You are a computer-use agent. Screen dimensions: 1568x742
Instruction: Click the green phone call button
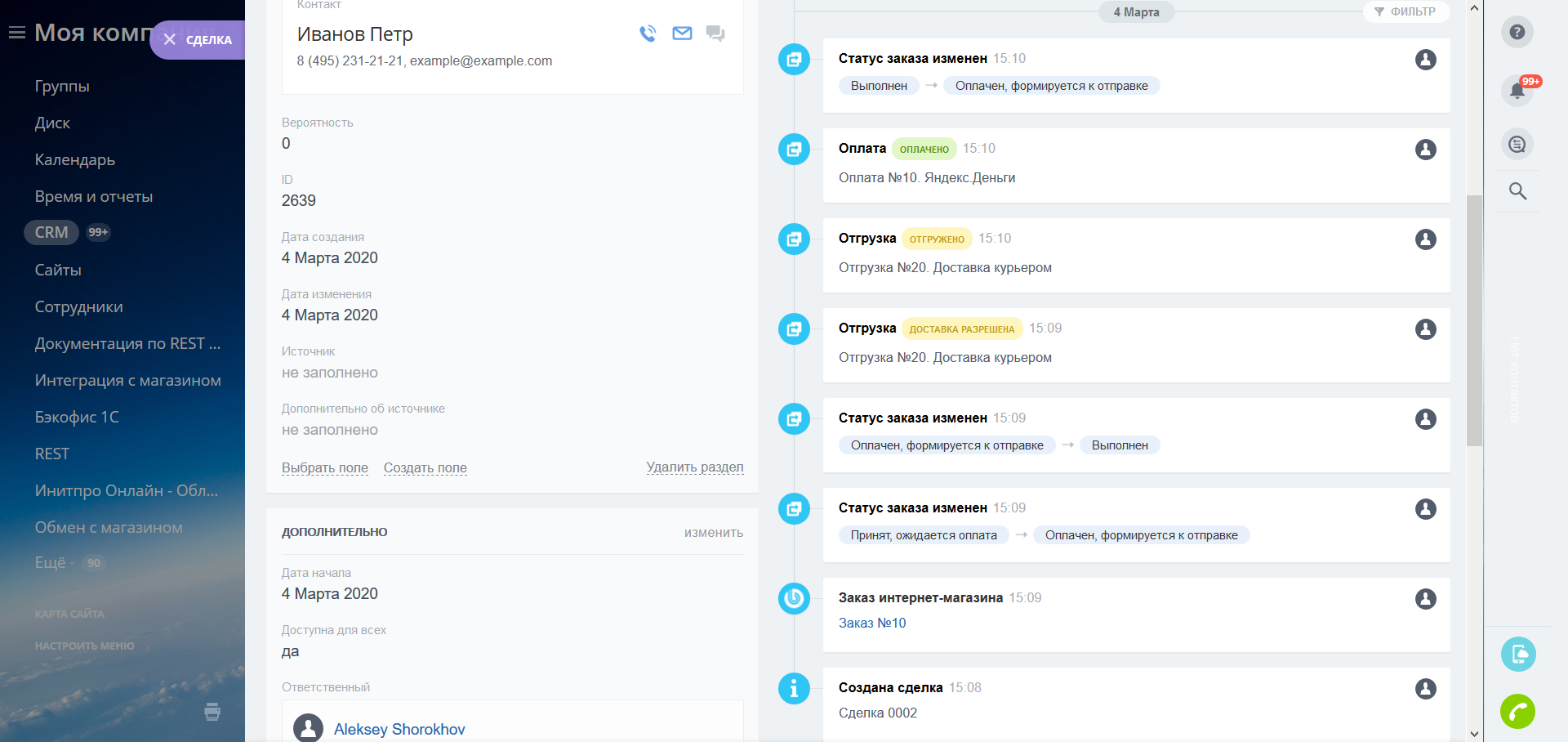pyautogui.click(x=1517, y=712)
